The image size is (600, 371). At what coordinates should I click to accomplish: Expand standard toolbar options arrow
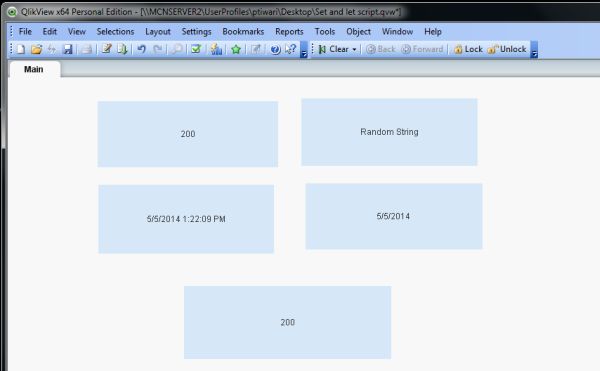(x=304, y=49)
